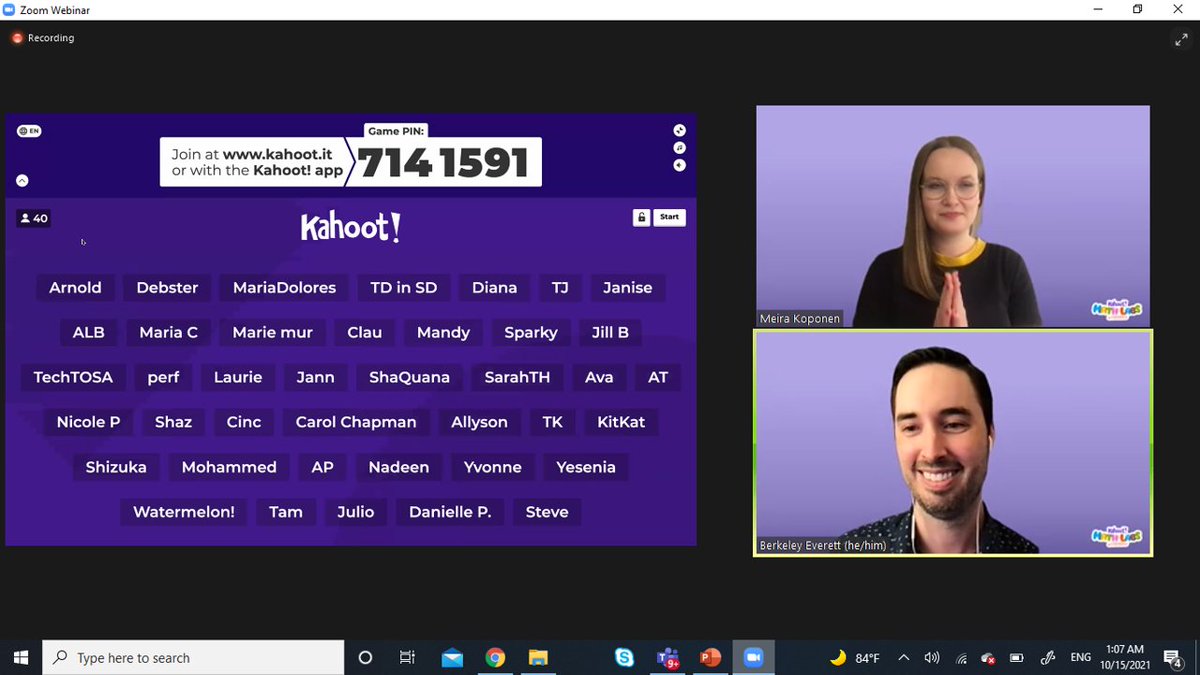Click the Kahoot! logo

(x=351, y=227)
